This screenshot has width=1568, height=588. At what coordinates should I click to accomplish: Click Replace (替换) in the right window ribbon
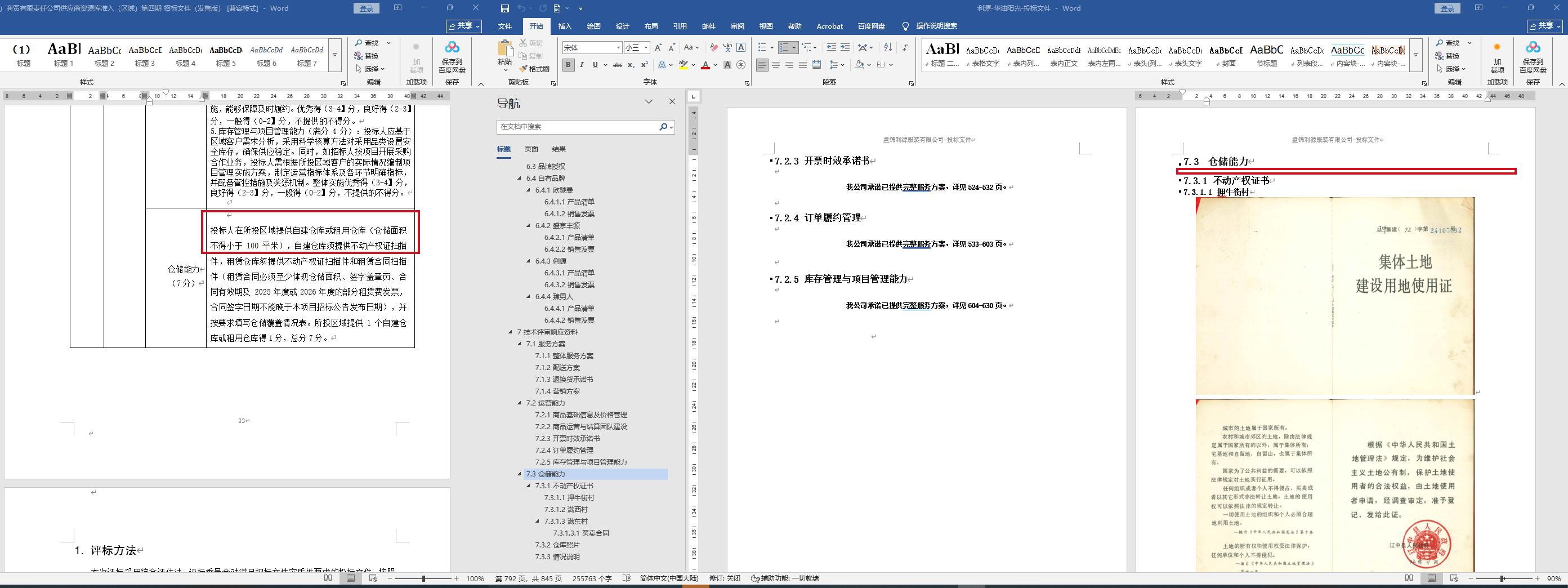click(x=1448, y=56)
